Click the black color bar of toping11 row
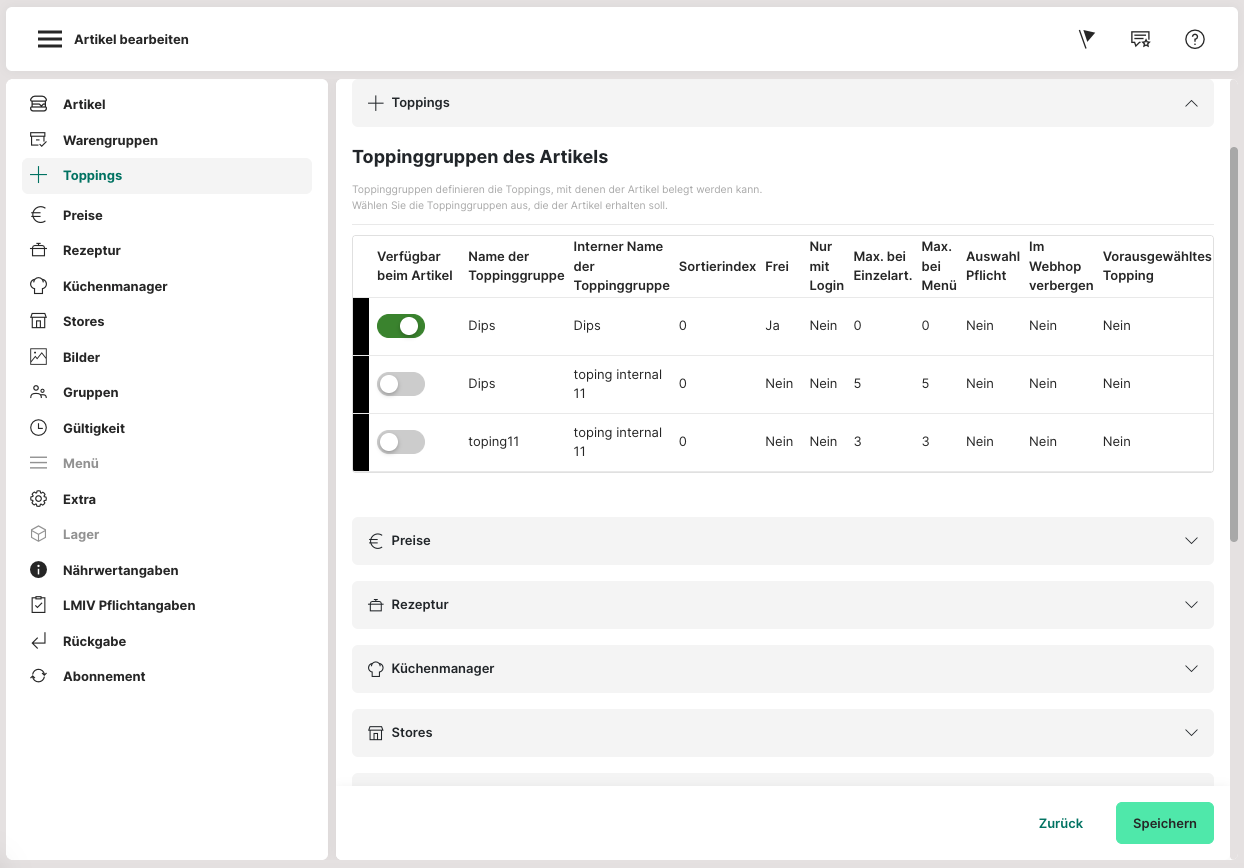 (x=361, y=442)
